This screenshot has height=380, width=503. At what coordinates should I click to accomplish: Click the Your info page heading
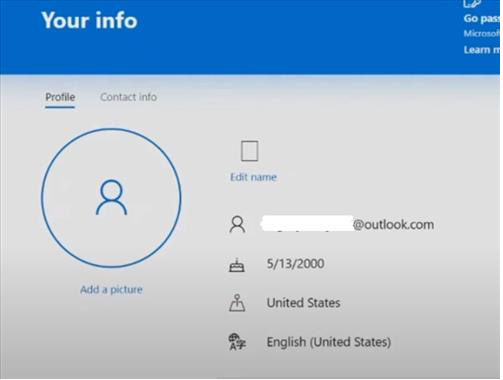(89, 20)
